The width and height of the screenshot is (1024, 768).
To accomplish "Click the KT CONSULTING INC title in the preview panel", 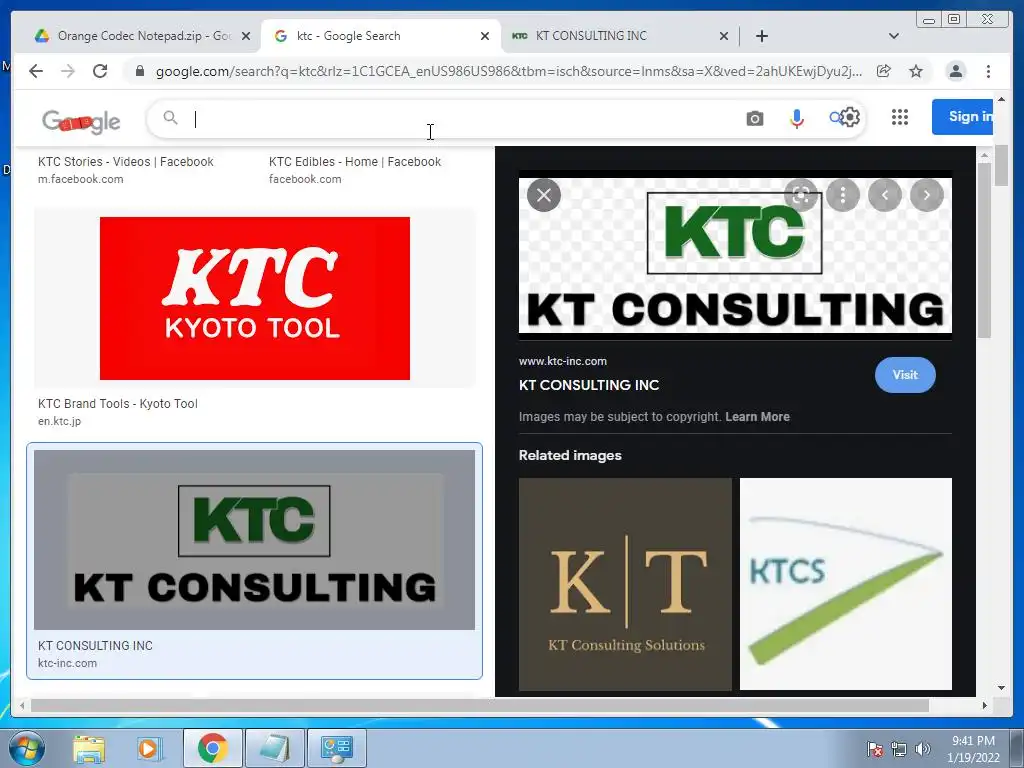I will 589,385.
